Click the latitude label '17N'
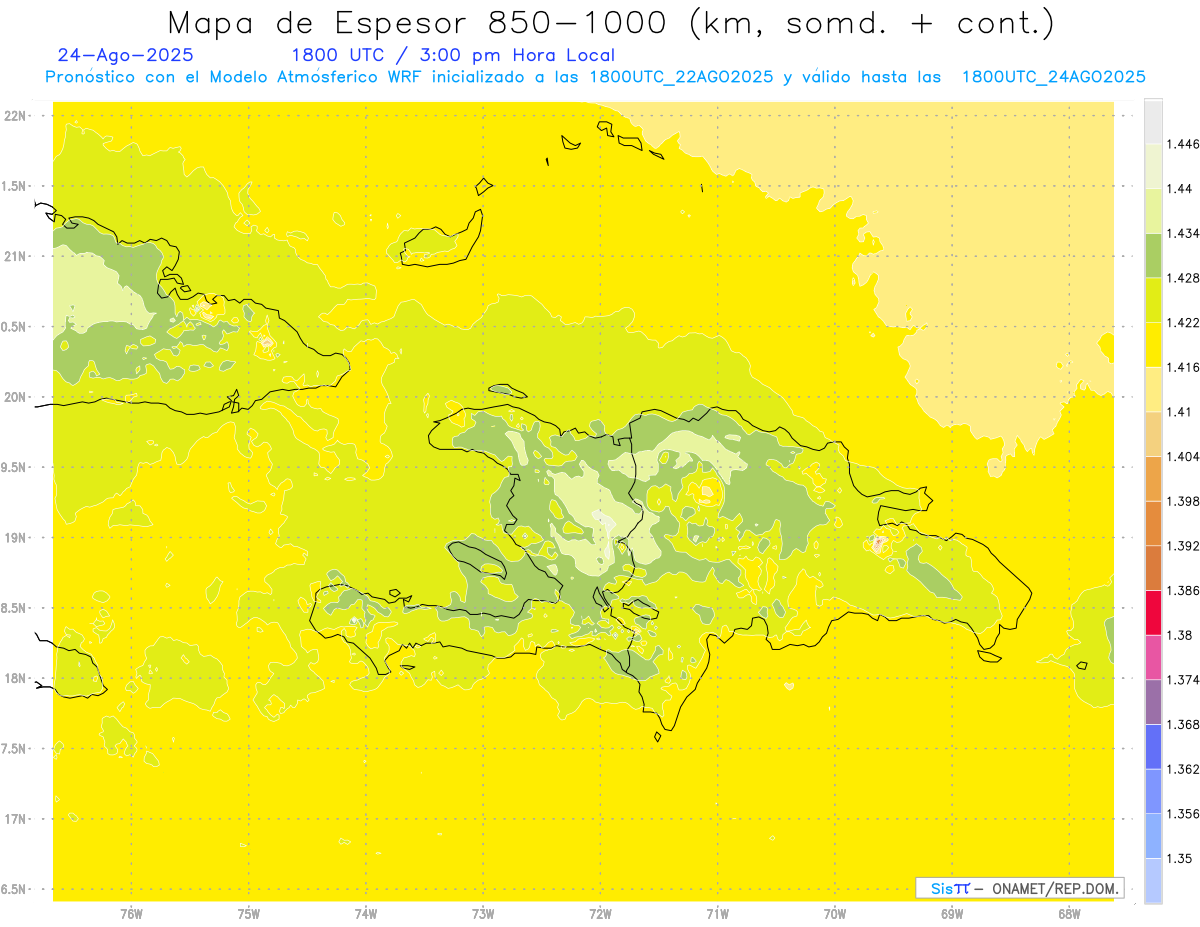 click(16, 819)
